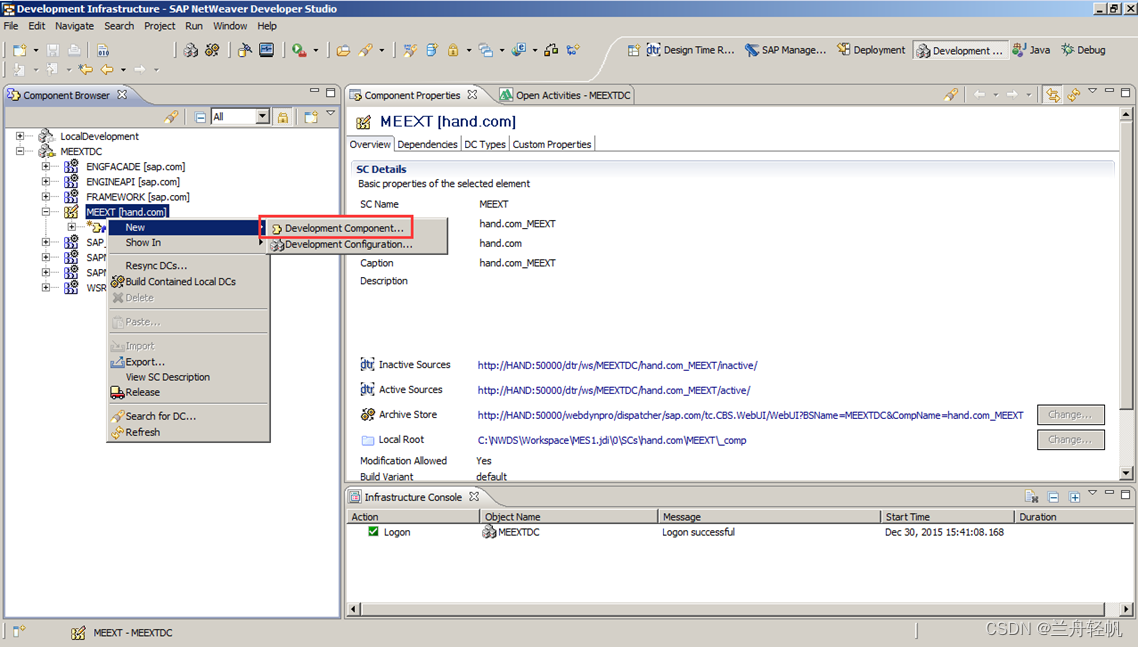The height and width of the screenshot is (647, 1138).
Task: Click the gears build toolbar icon
Action: (x=212, y=50)
